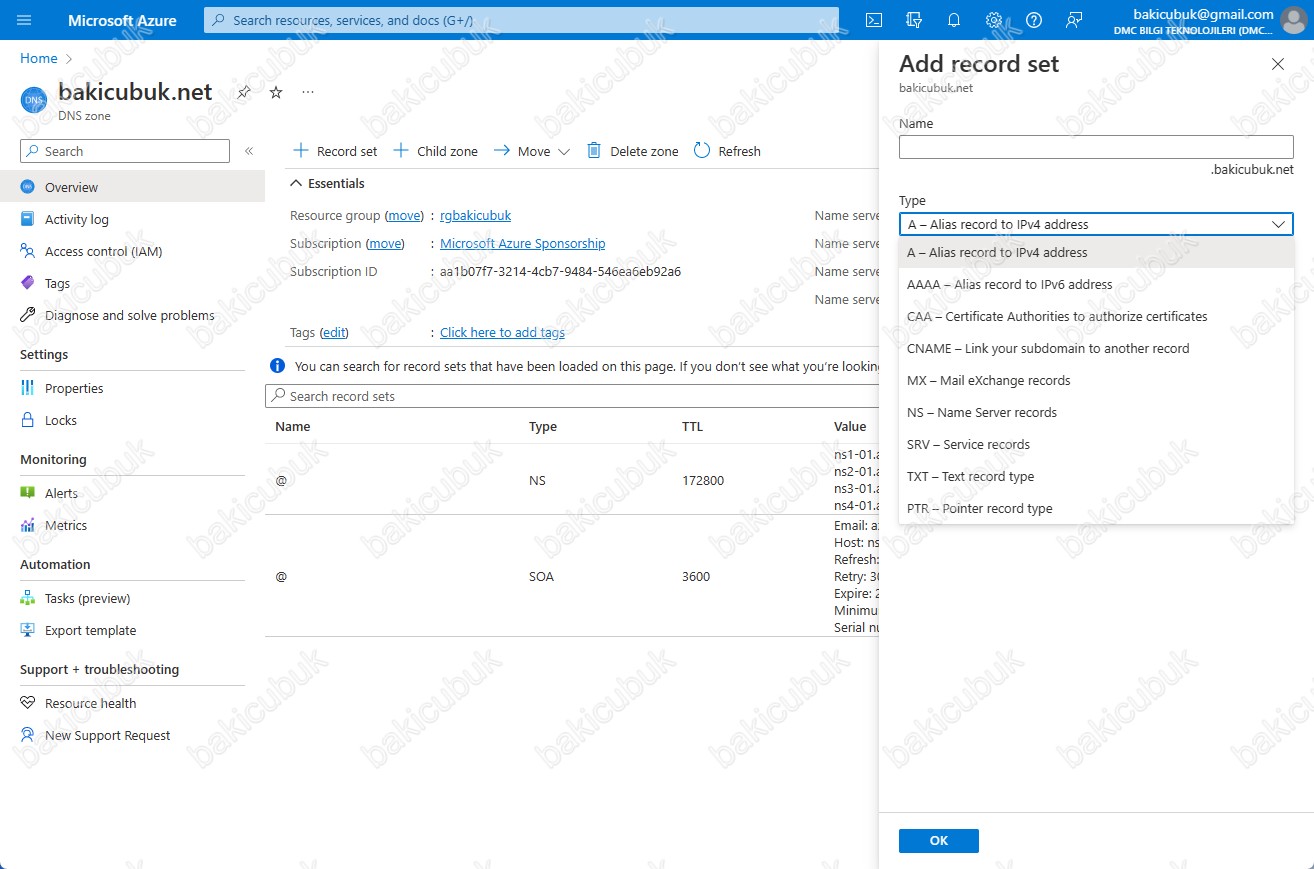Click the OK button
Screen dimensions: 1314x869
coord(938,840)
